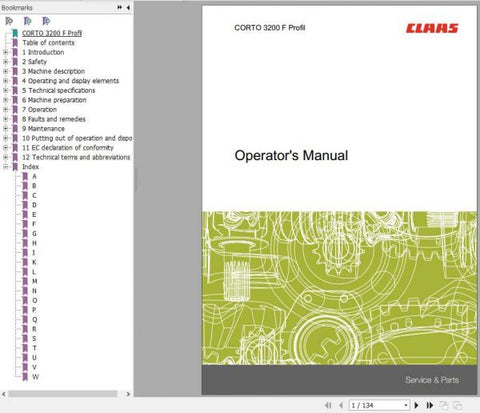Open index bookmark R

[x=34, y=329]
